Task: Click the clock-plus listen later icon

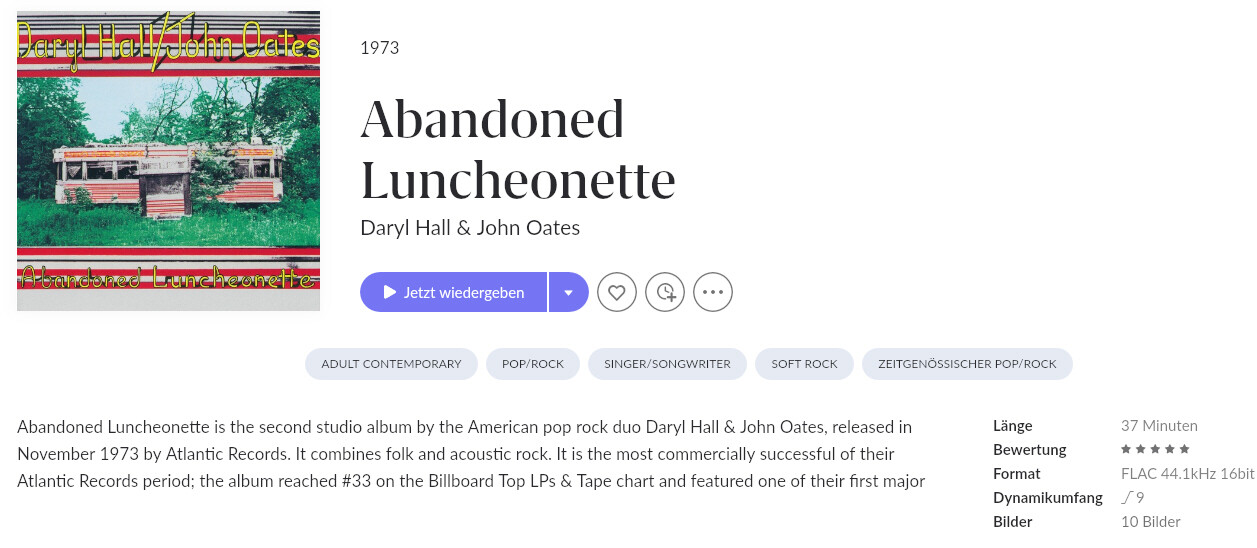Action: pos(665,292)
